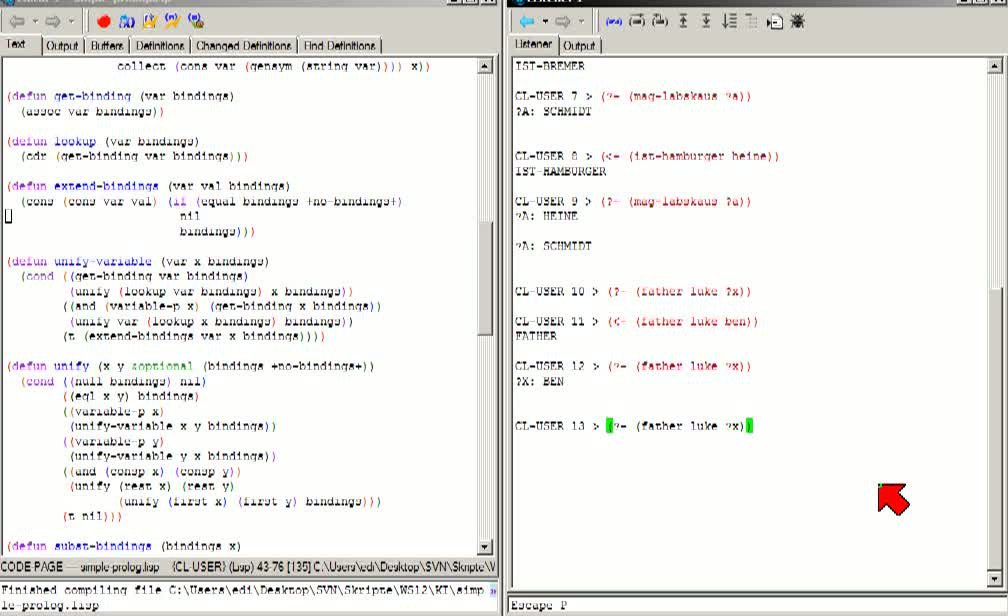Open the editor Forward history dropdown arrow
The width and height of the screenshot is (1008, 616).
[x=71, y=22]
